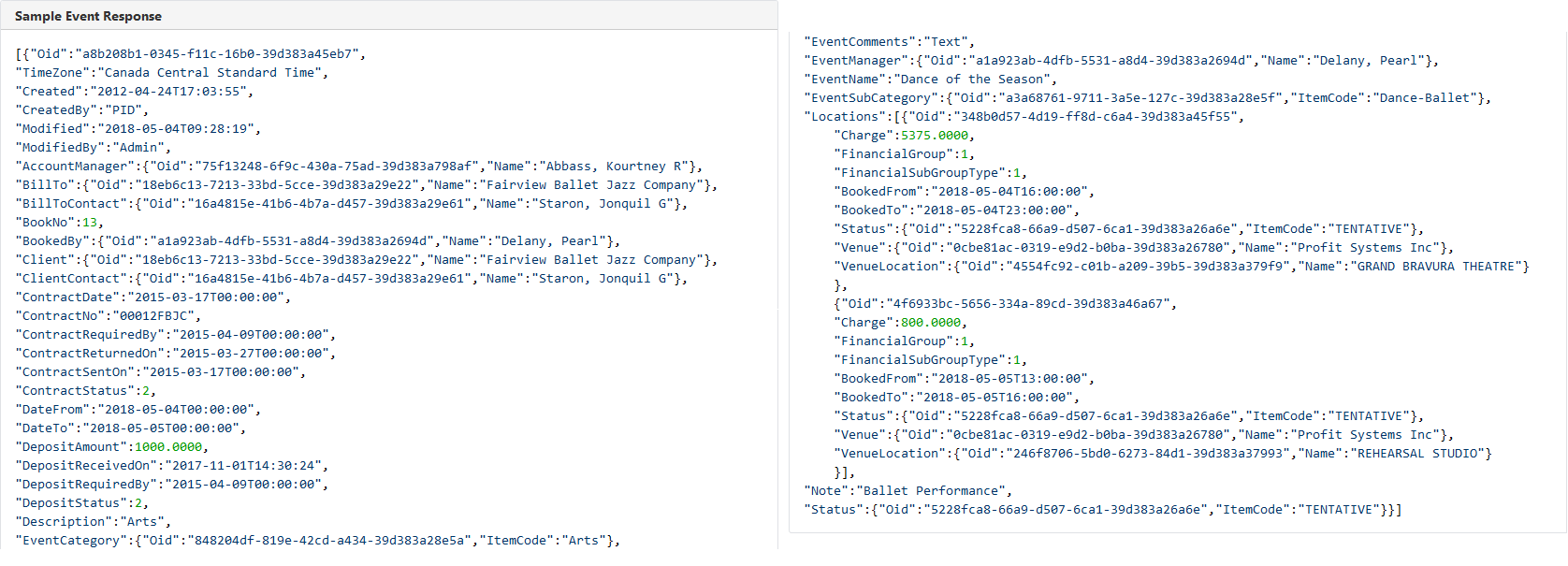Click the Sample Event Response header
Screen dimensions: 1568x566
(88, 16)
